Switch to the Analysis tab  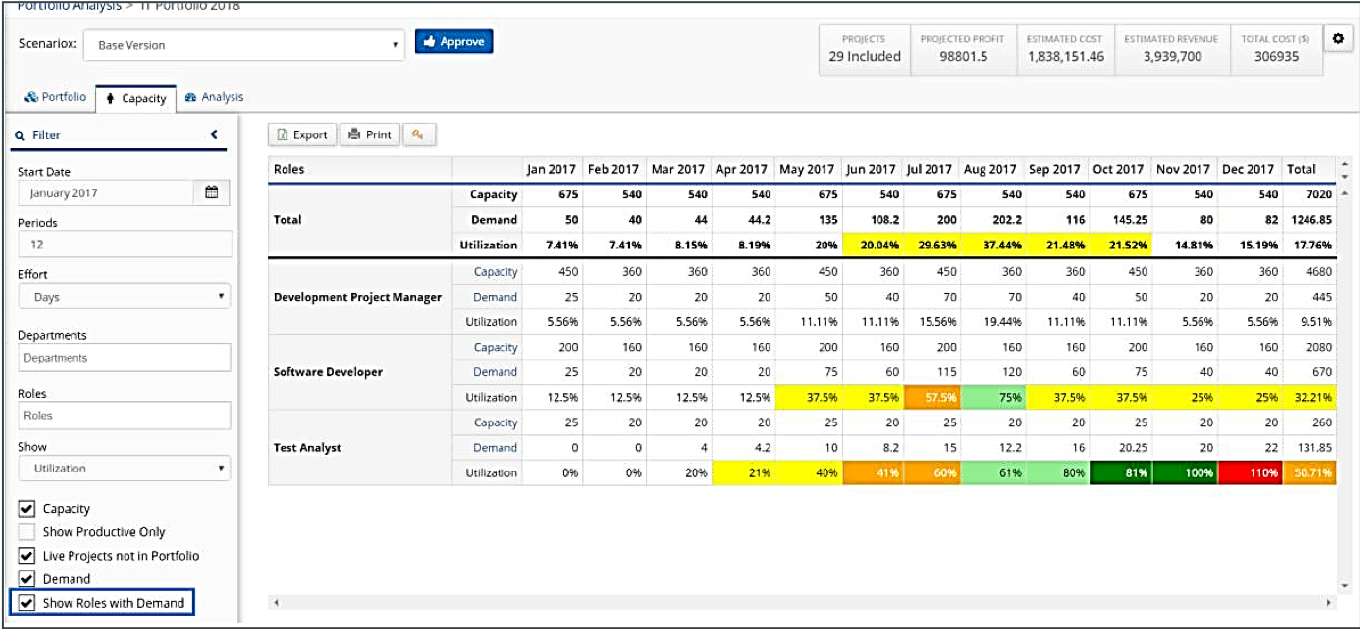[214, 97]
